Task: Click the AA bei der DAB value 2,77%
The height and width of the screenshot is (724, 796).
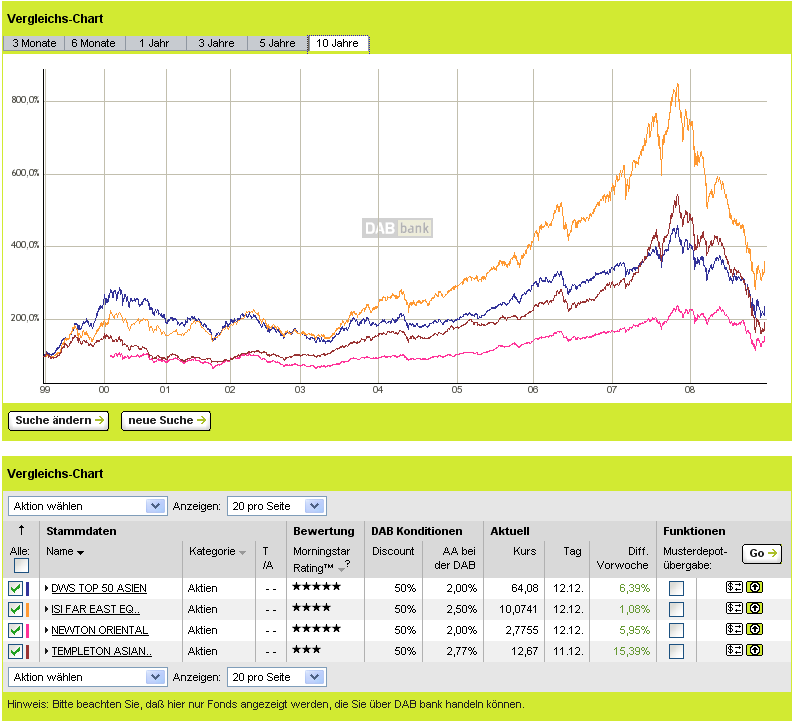Action: pos(463,653)
